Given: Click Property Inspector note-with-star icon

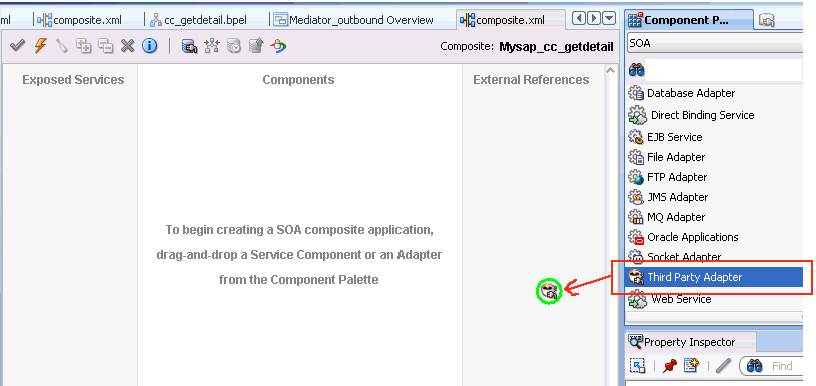Looking at the screenshot, I should [691, 366].
